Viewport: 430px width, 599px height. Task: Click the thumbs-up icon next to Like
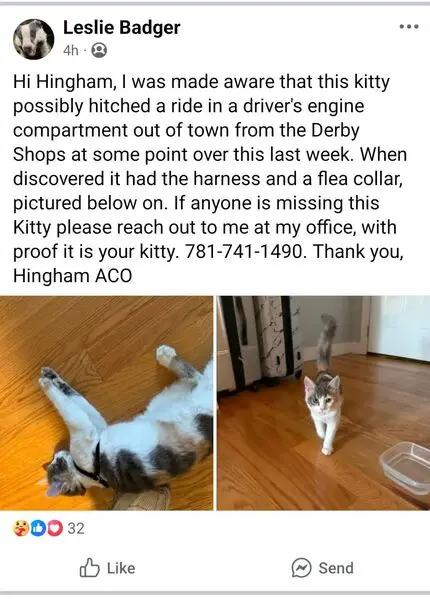point(89,568)
